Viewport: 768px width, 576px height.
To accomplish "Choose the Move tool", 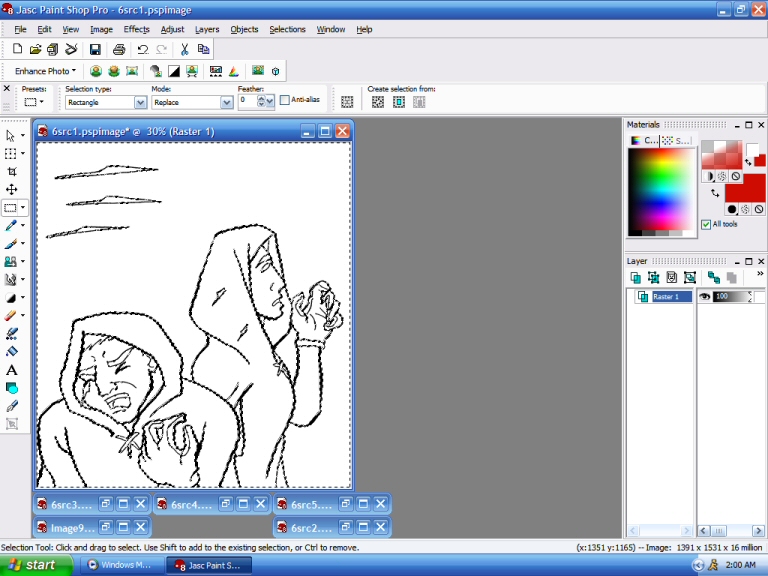I will coord(11,189).
